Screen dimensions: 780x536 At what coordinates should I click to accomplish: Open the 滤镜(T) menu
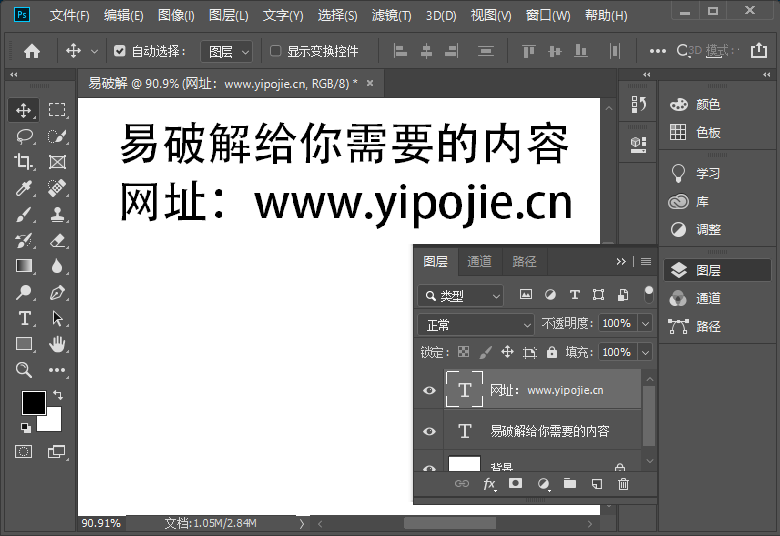[391, 15]
